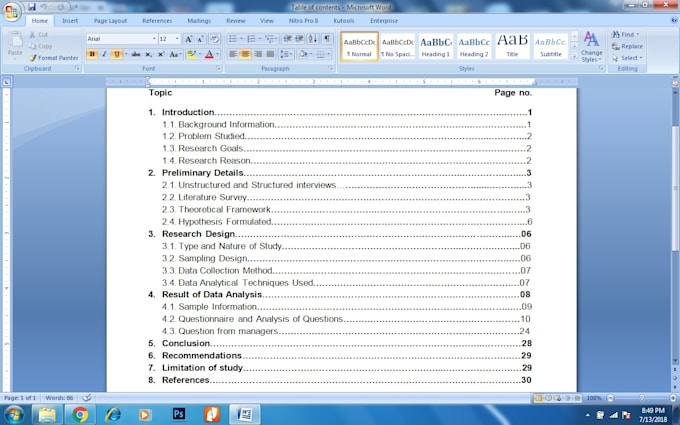Click the Save icon in quick access toolbar
Screen dimensions: 680x425
(32, 7)
